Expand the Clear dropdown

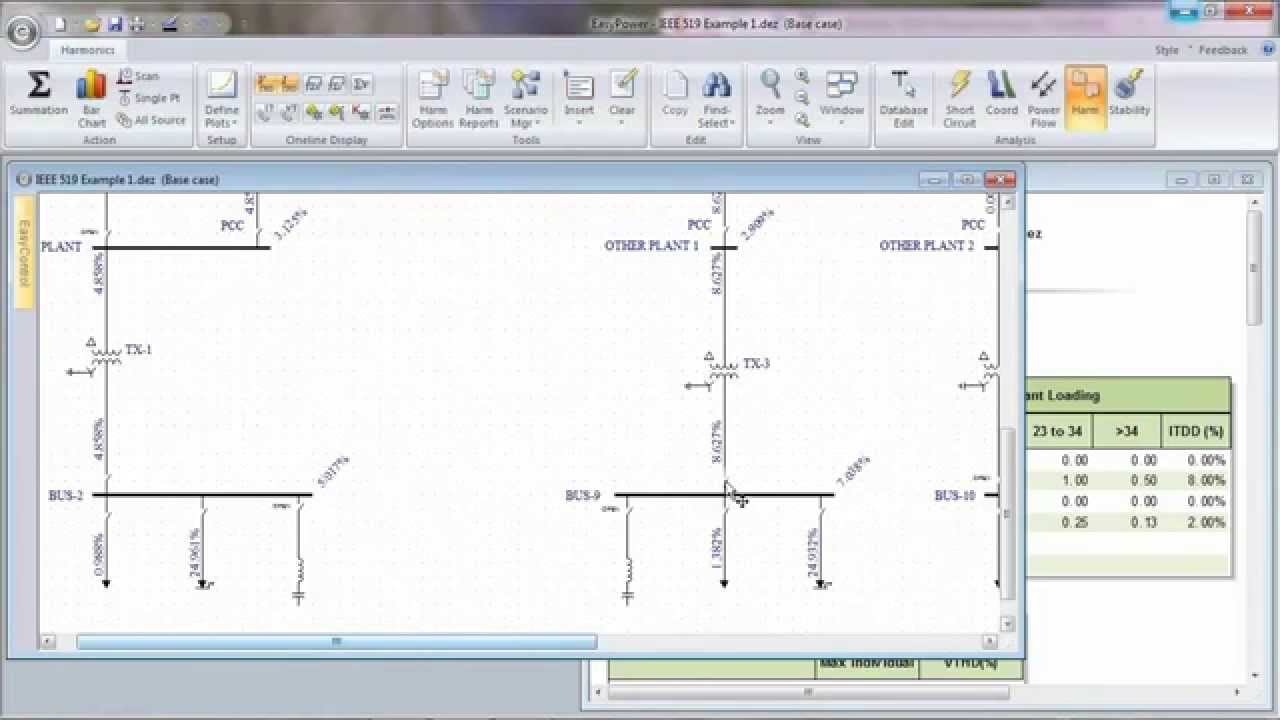622,99
